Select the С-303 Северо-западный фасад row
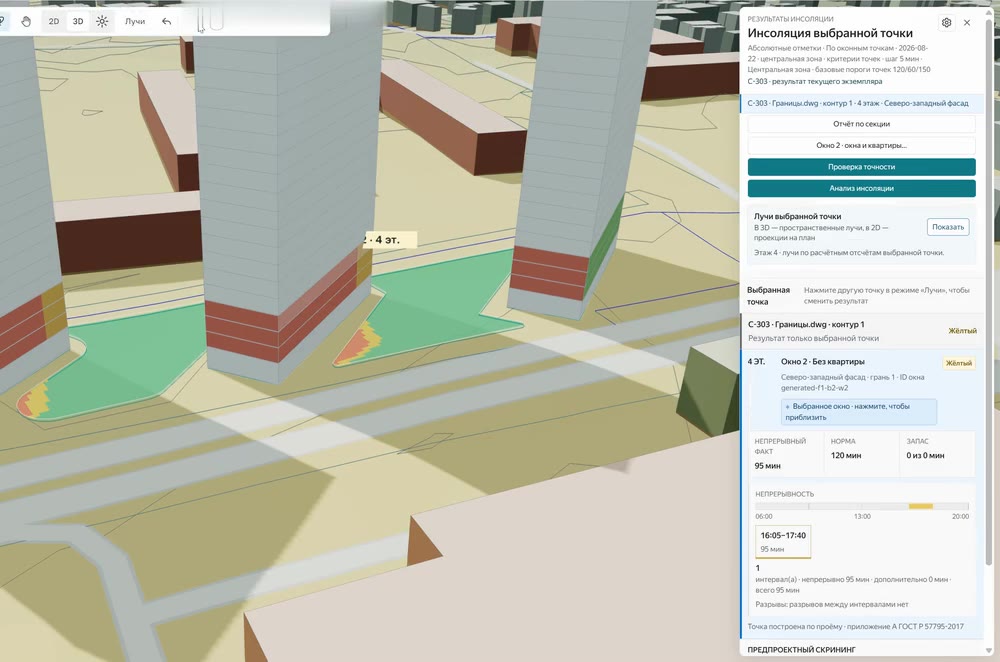 tap(862, 103)
